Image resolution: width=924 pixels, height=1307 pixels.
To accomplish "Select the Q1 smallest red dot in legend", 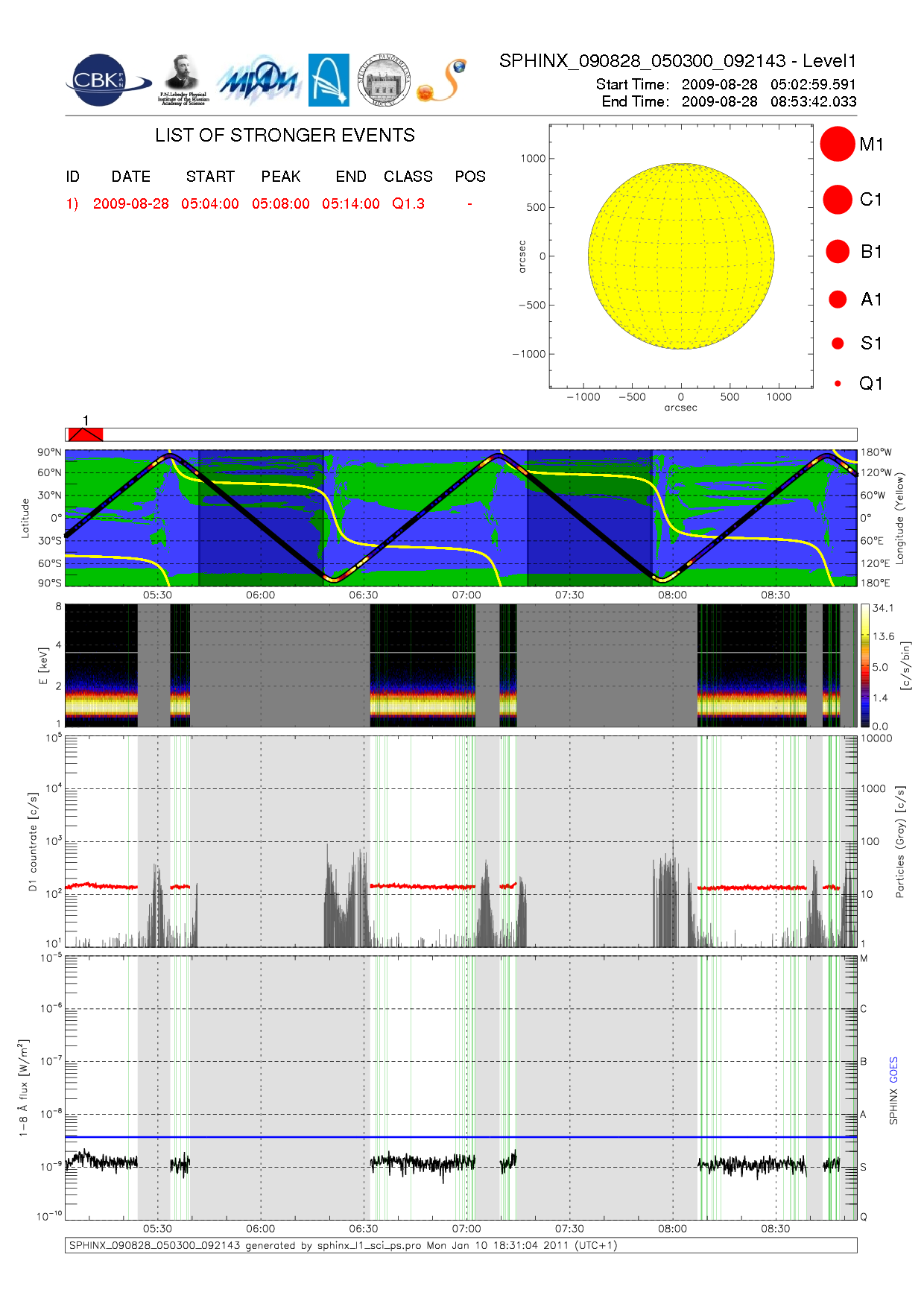I will click(x=838, y=384).
